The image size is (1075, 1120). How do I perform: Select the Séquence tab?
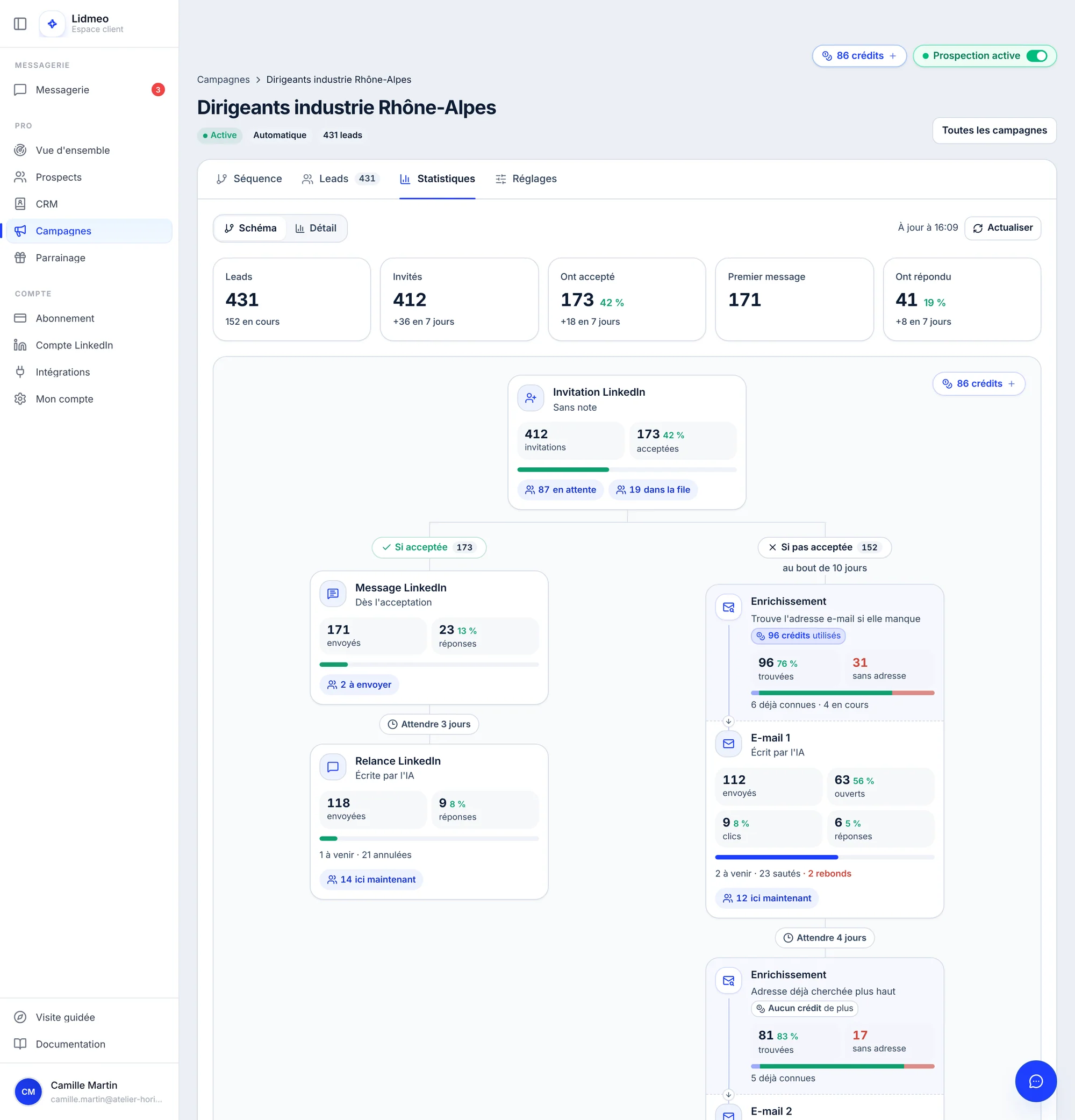(249, 179)
